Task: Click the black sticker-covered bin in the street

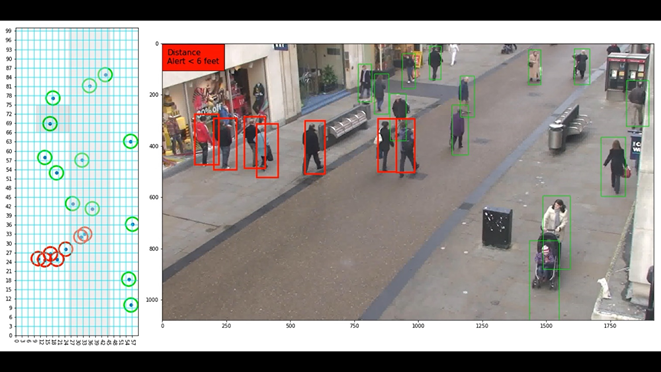Action: [x=497, y=227]
